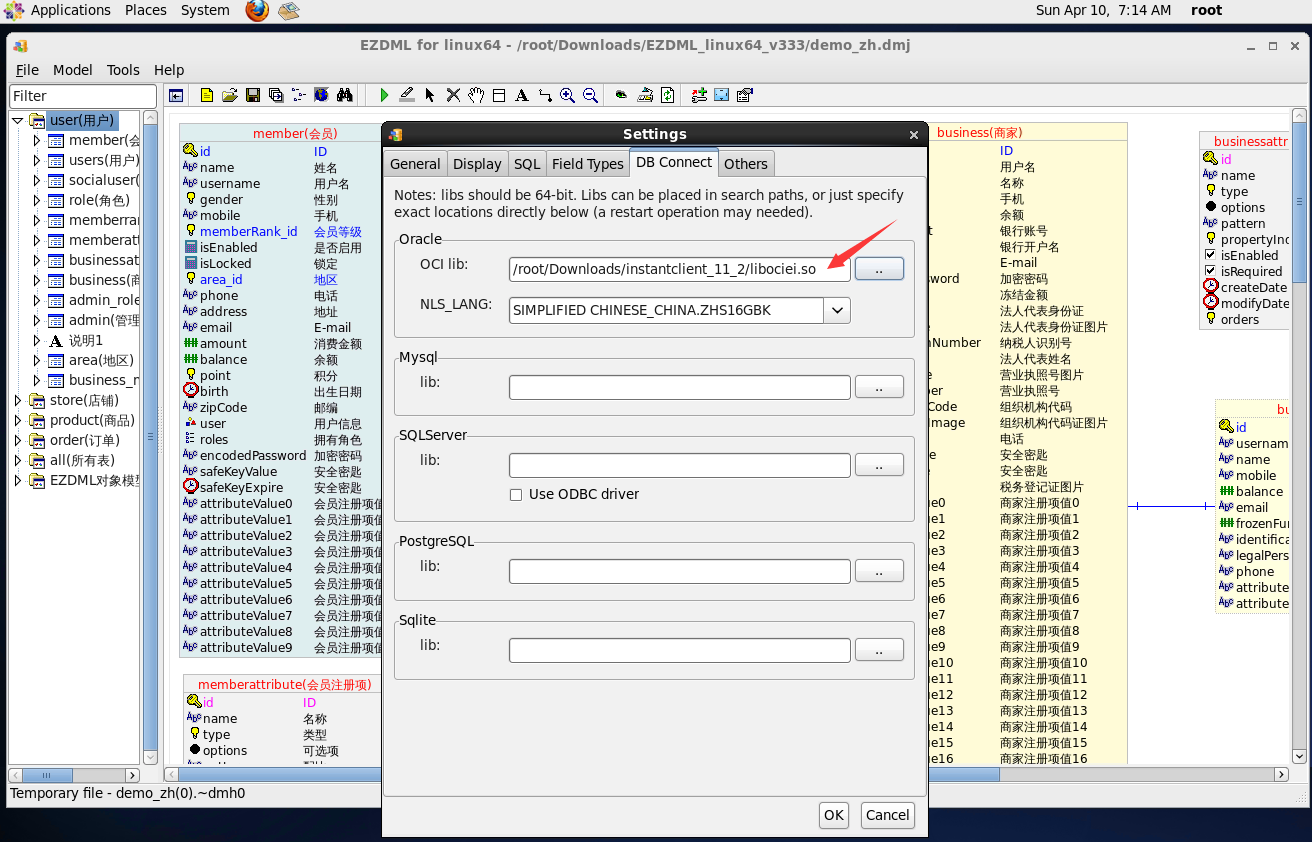This screenshot has height=842, width=1312.
Task: Expand the order(订单) tree node
Action: click(18, 440)
